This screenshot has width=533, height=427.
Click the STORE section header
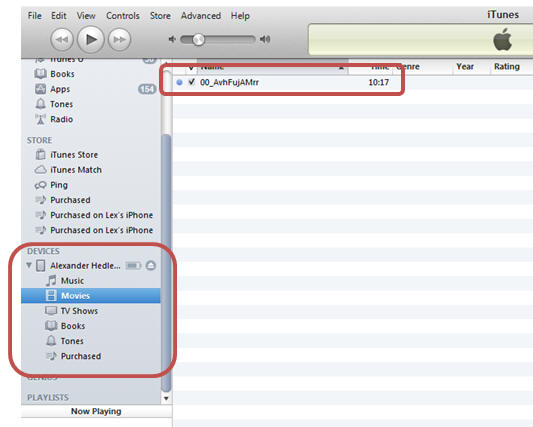tap(39, 140)
